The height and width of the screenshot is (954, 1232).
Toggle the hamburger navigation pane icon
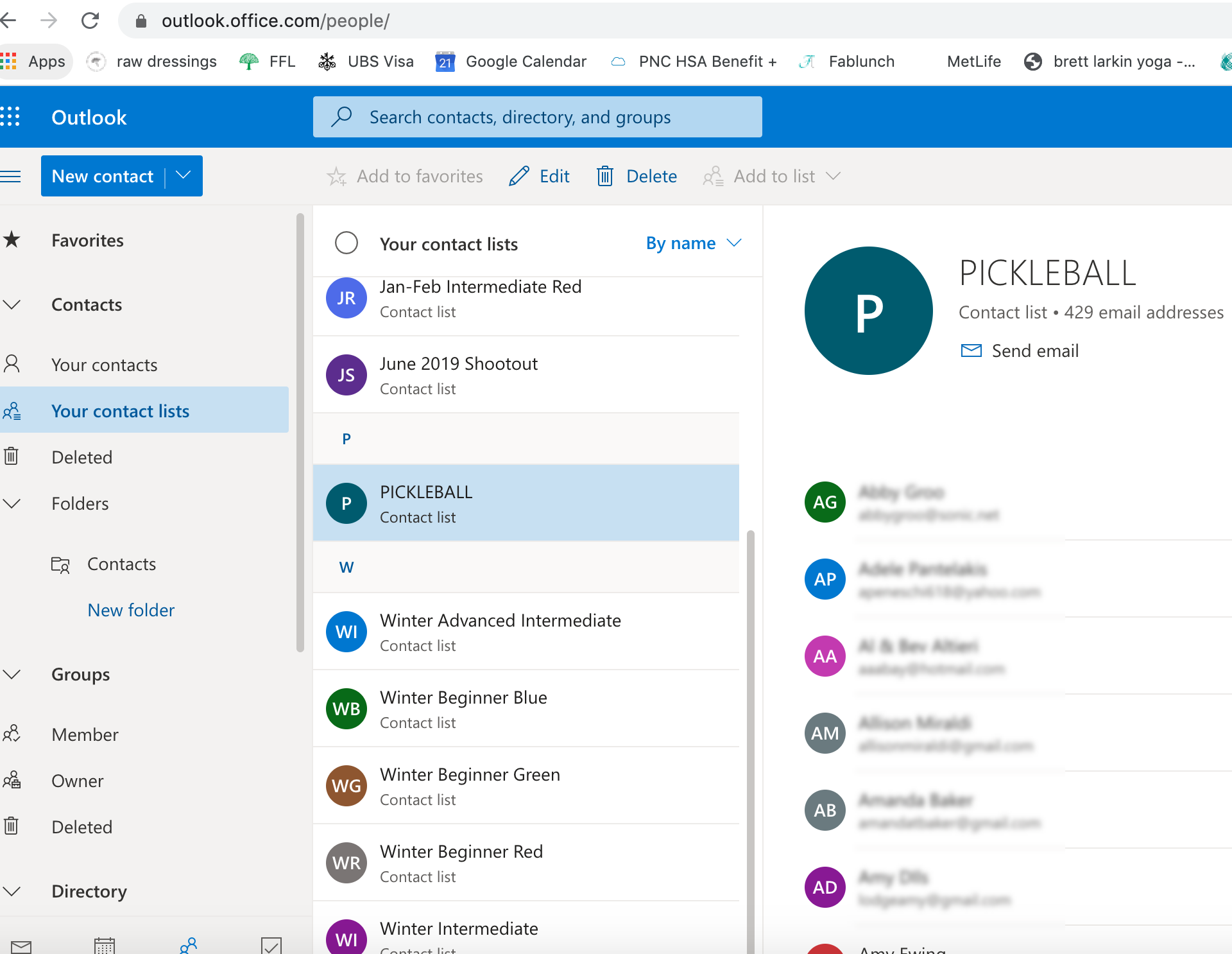11,176
